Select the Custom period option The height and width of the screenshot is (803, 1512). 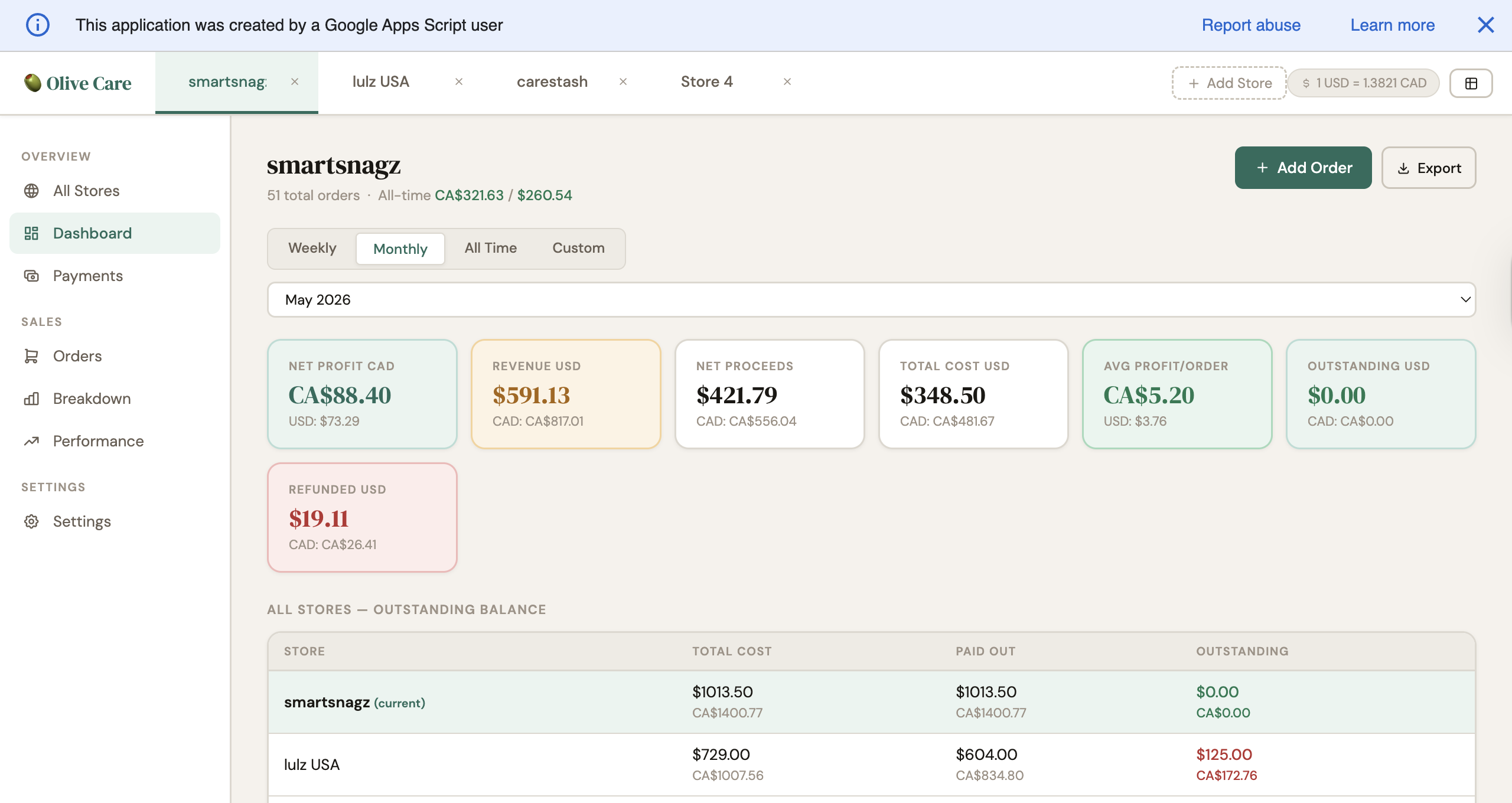578,248
